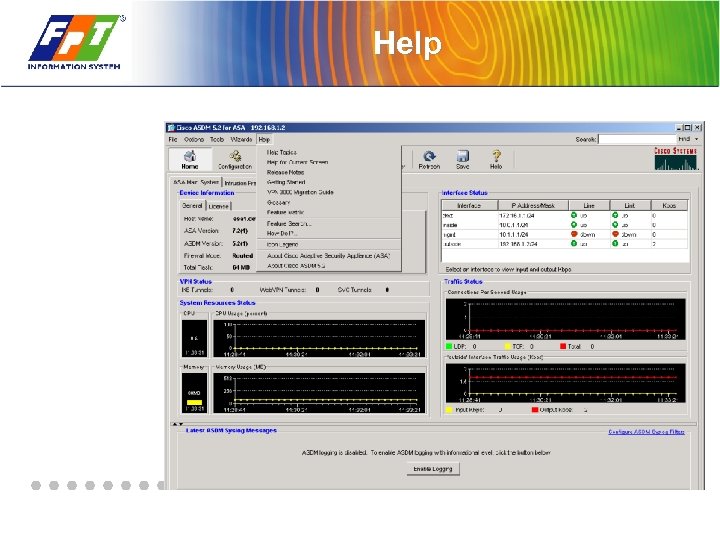The height and width of the screenshot is (540, 720).
Task: Sort by the Line column header
Action: pyautogui.click(x=589, y=206)
